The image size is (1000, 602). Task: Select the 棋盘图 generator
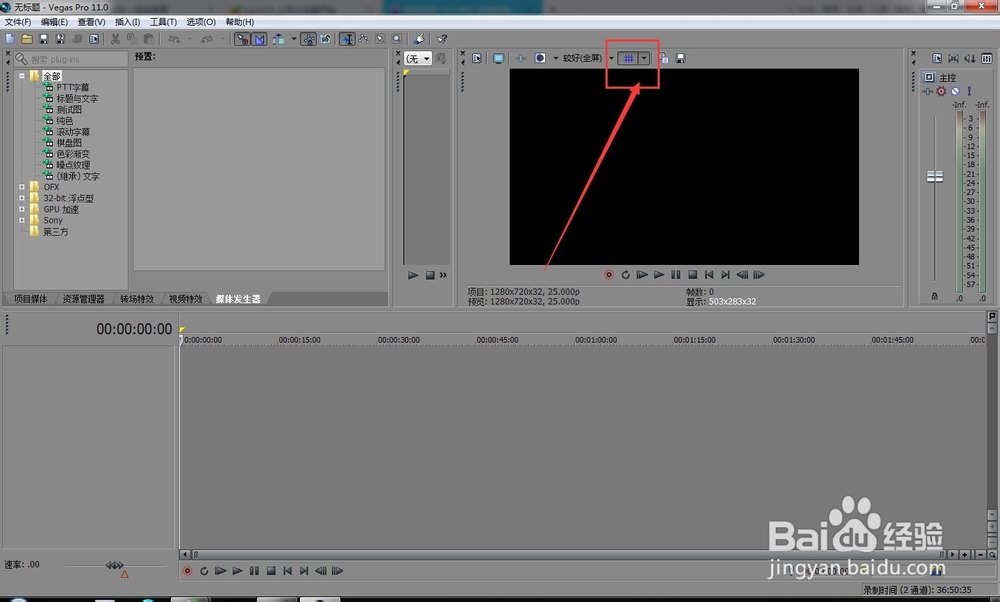click(x=69, y=143)
